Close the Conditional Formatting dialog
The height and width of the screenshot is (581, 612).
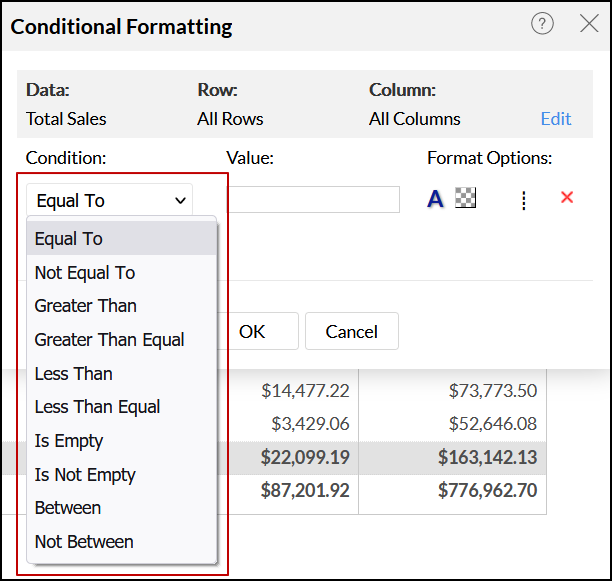click(589, 24)
